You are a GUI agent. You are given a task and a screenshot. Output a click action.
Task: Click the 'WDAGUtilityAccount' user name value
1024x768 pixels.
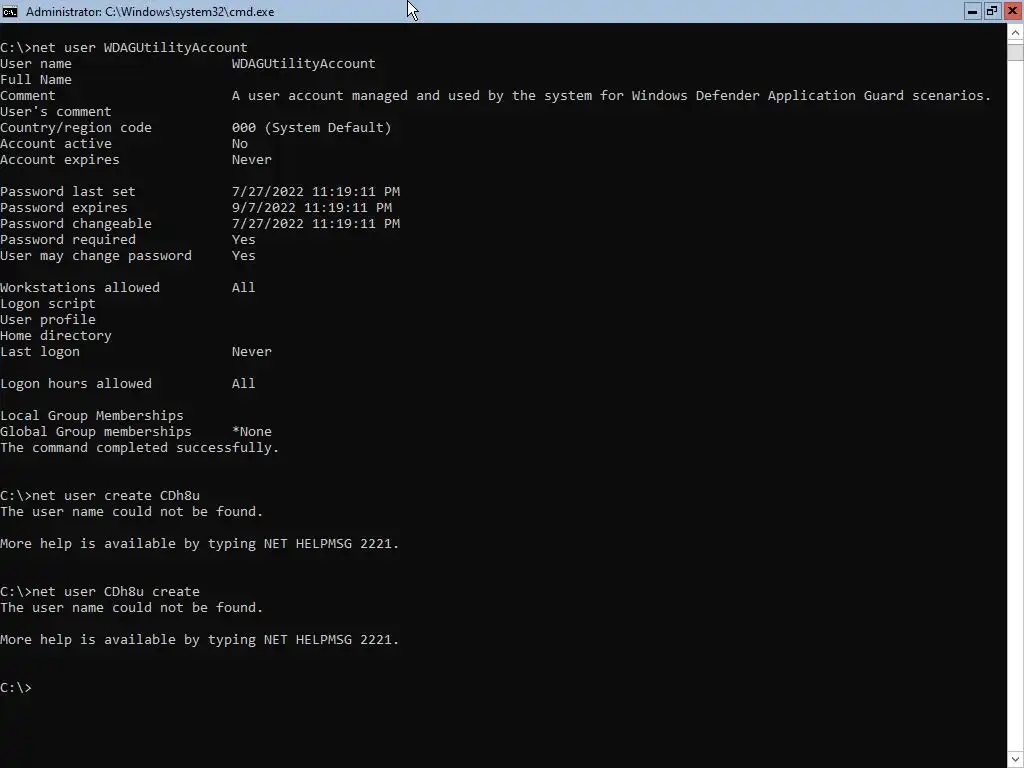304,63
